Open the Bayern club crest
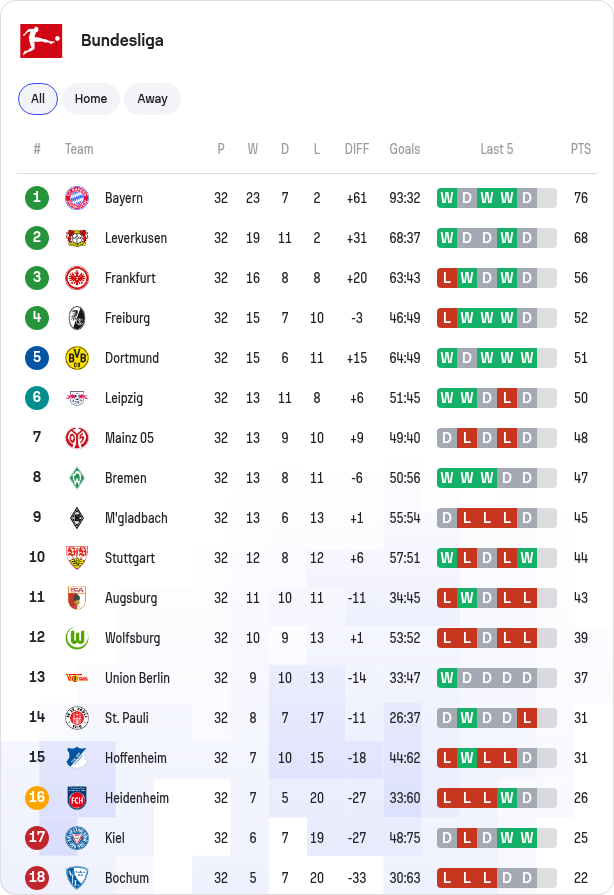Screen dimensions: 614x895 77,198
